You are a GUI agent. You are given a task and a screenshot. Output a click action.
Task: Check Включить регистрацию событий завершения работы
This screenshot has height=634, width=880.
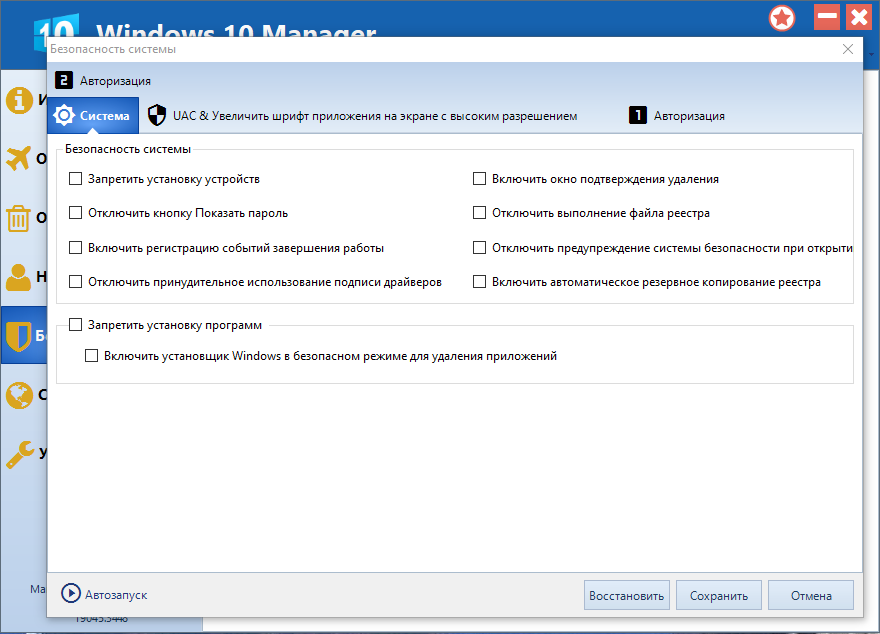coord(75,247)
